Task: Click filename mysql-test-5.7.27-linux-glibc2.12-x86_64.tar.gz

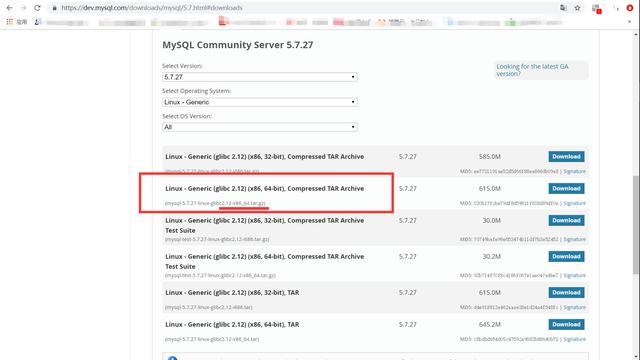Action: 220,276
